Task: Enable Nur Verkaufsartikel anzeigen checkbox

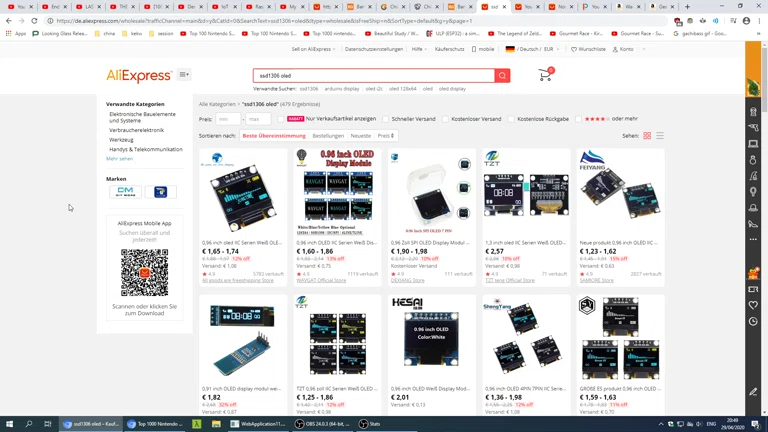Action: 283,119
